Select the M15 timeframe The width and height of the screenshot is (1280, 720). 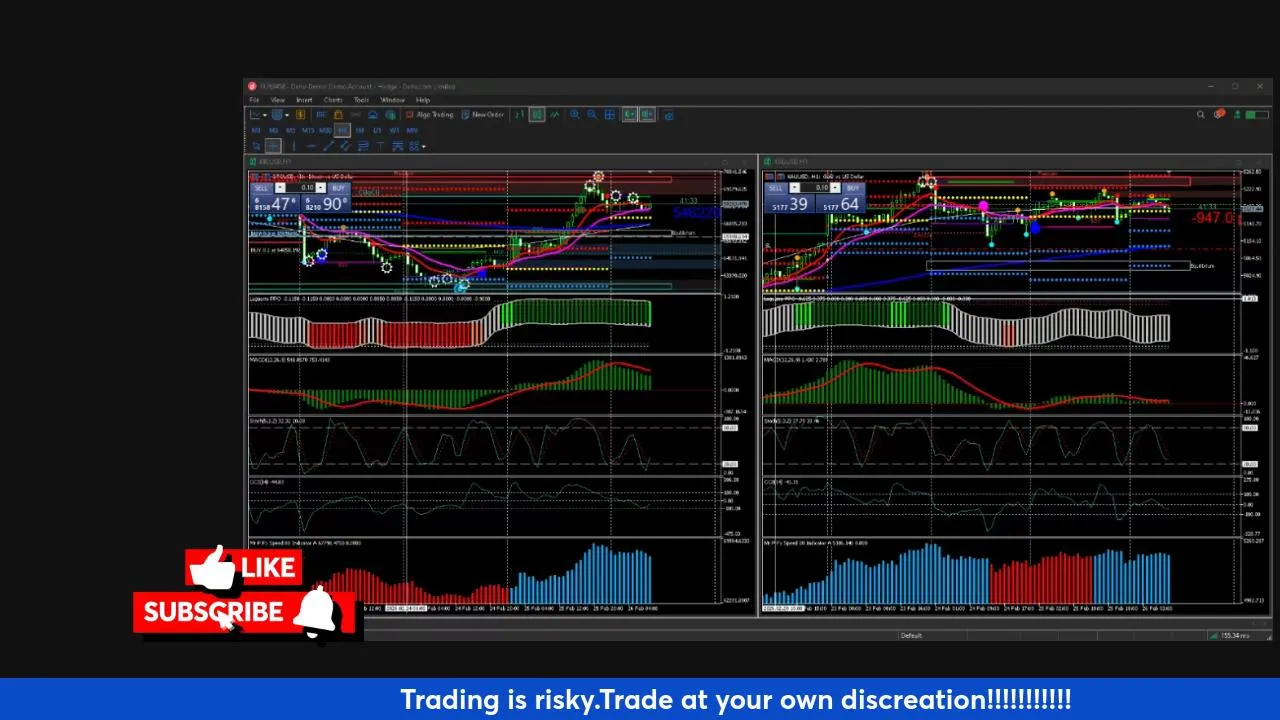tap(308, 130)
